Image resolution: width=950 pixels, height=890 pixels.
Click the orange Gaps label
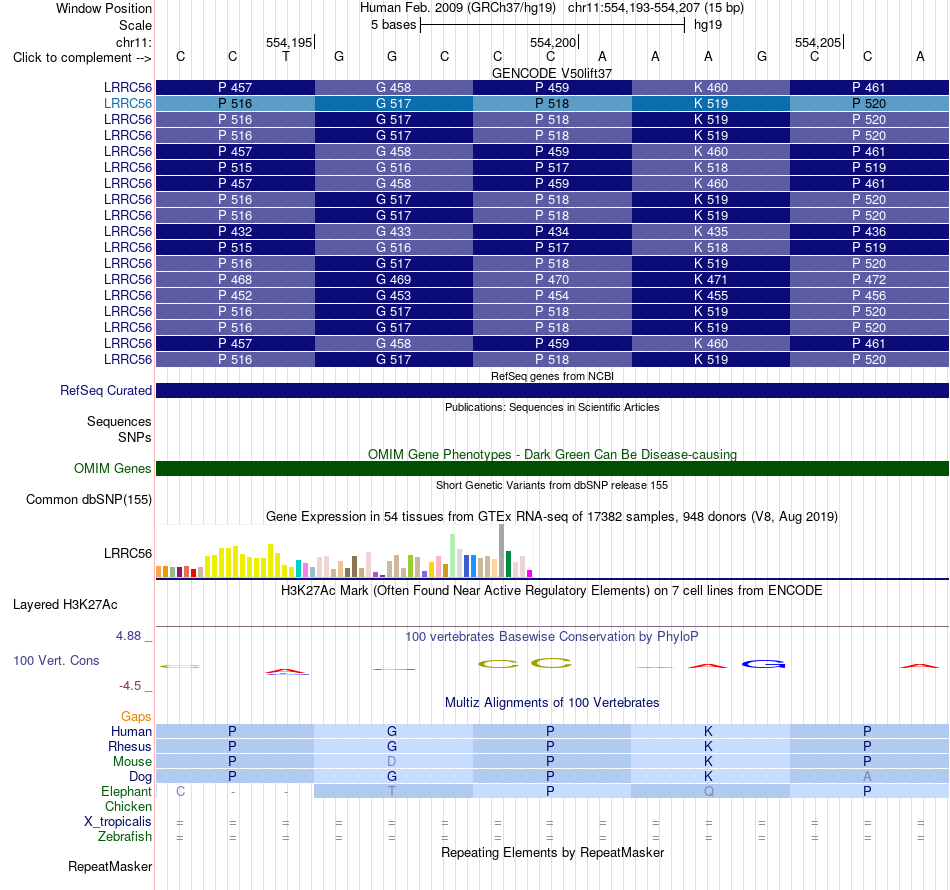[136, 717]
